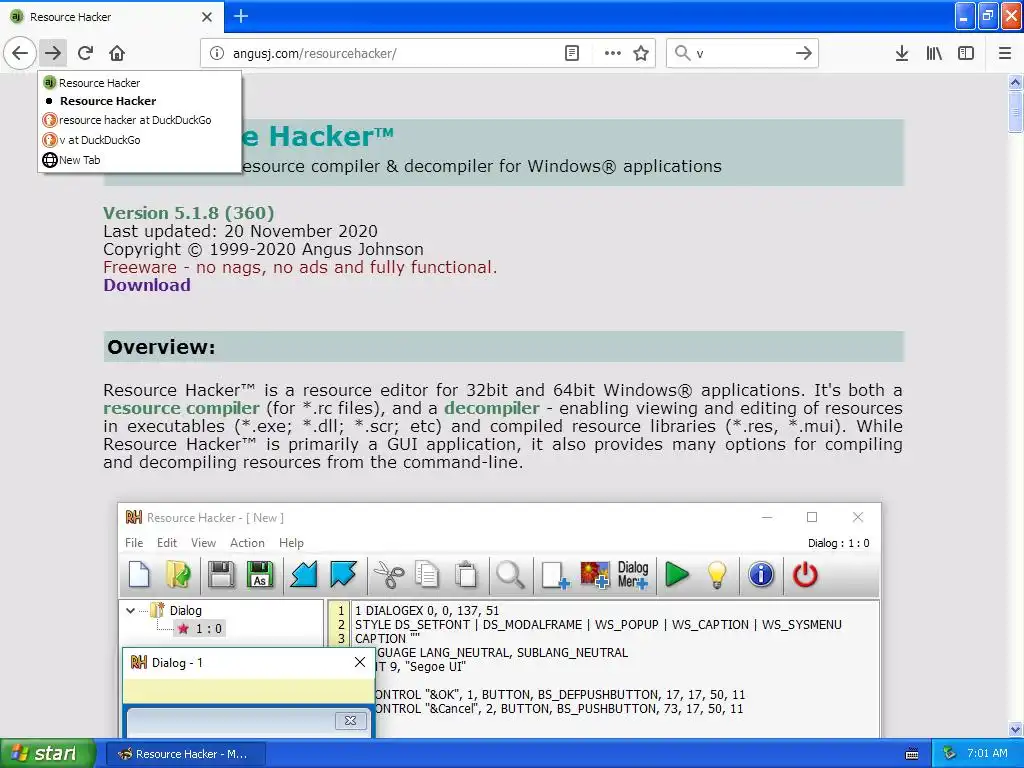The width and height of the screenshot is (1024, 768).
Task: Click the Paste clipboard icon
Action: (466, 575)
